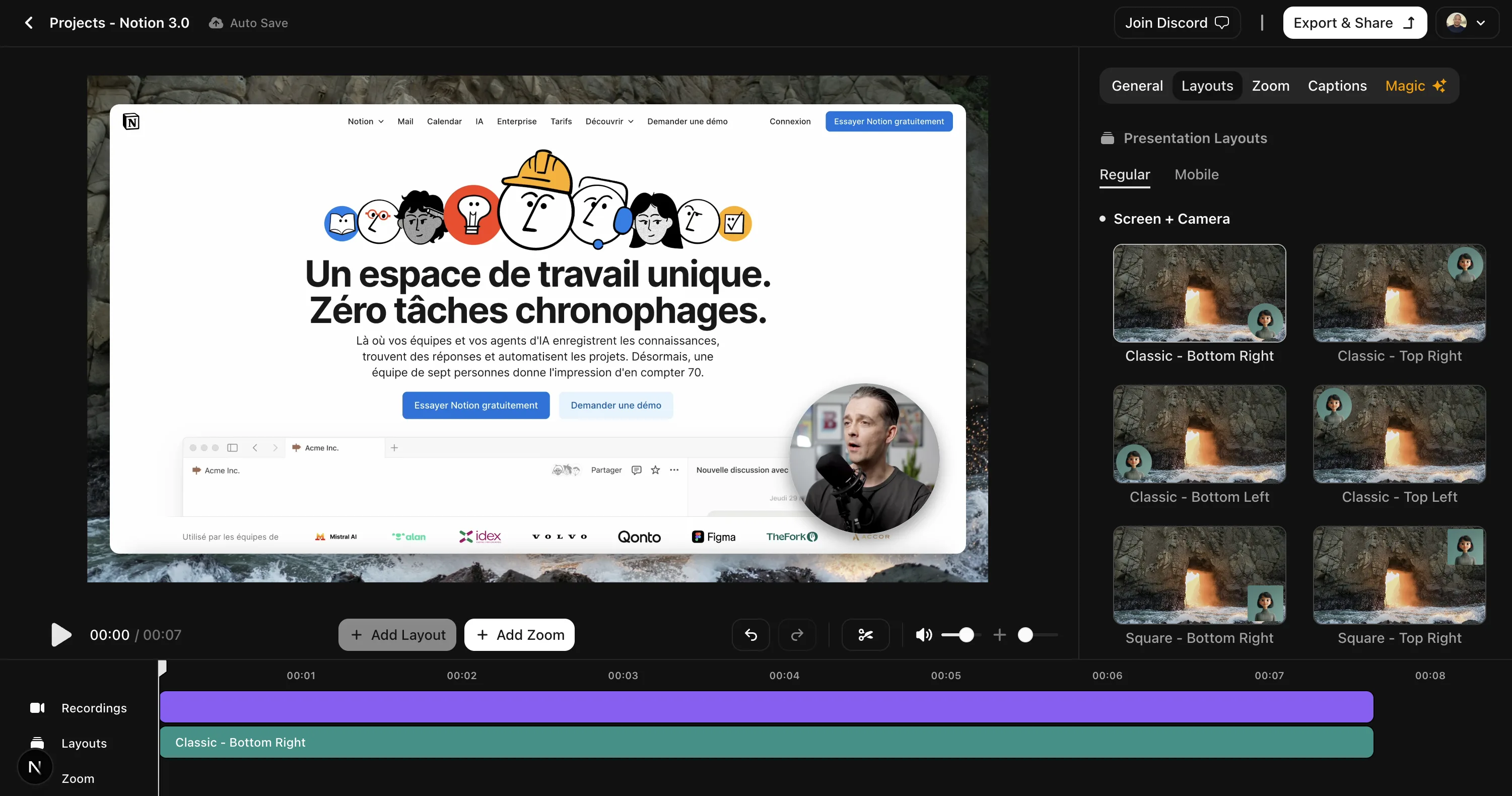Viewport: 1512px width, 796px height.
Task: Switch to Mobile presentation layouts
Action: point(1196,174)
